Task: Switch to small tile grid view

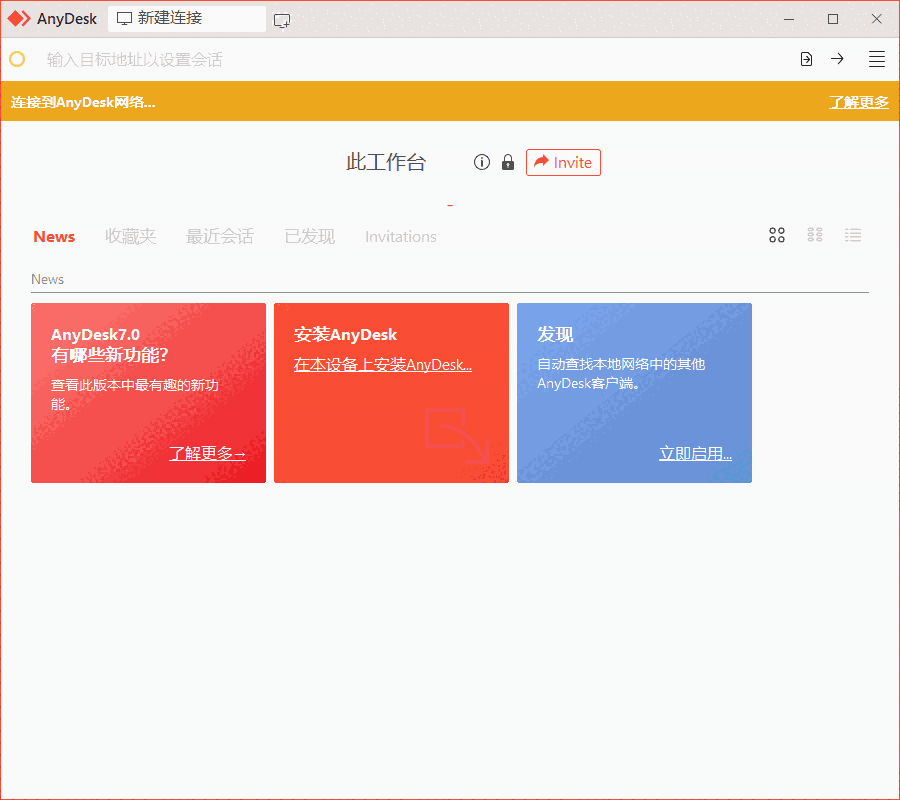Action: (814, 235)
